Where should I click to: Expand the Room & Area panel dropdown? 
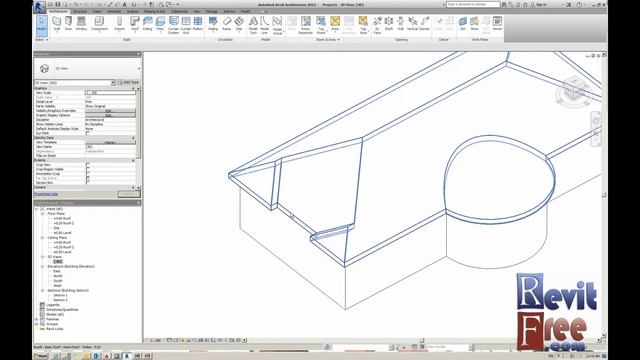tap(328, 40)
